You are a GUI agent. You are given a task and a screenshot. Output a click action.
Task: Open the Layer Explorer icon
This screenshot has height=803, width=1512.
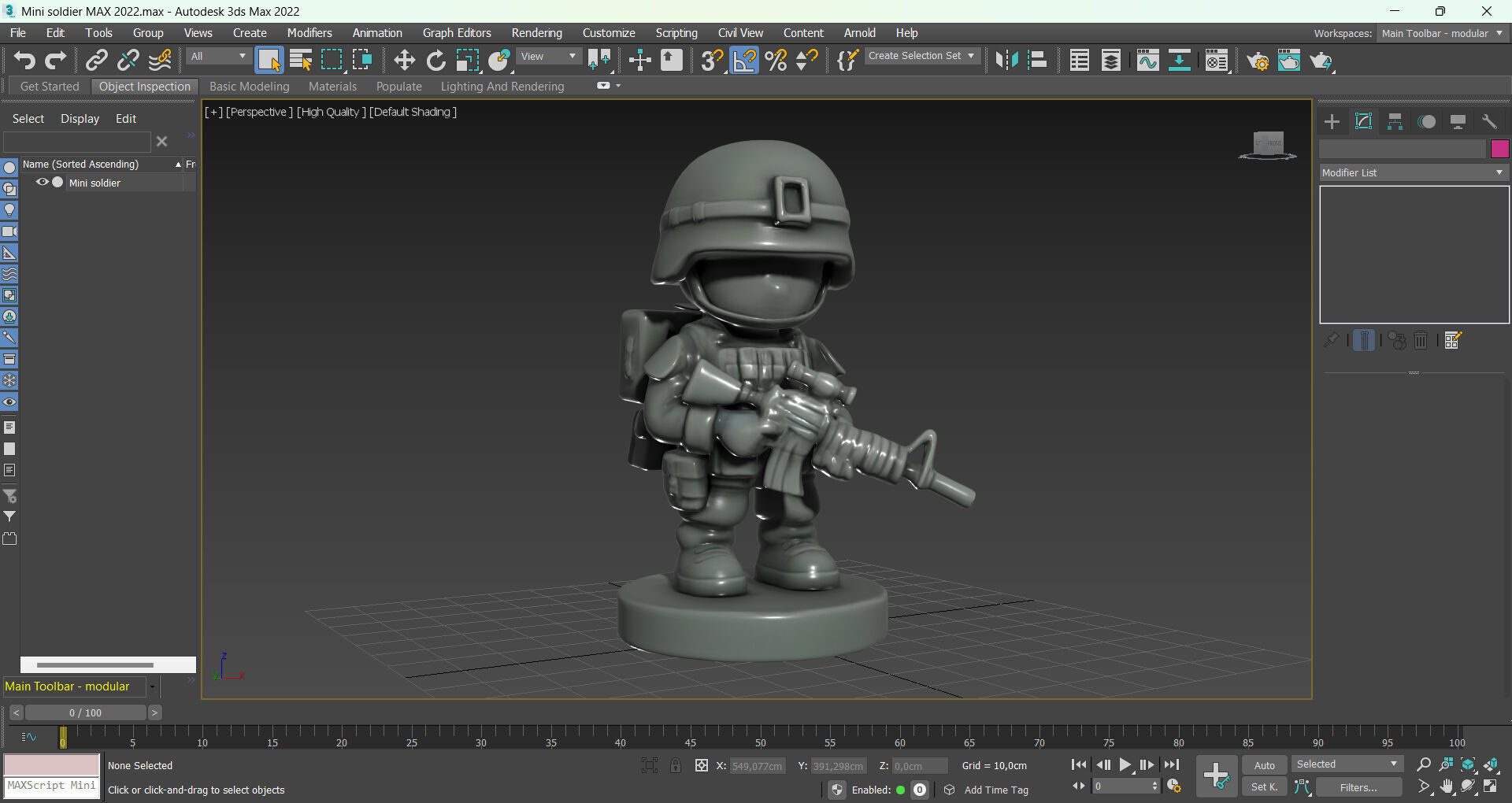tap(1111, 61)
